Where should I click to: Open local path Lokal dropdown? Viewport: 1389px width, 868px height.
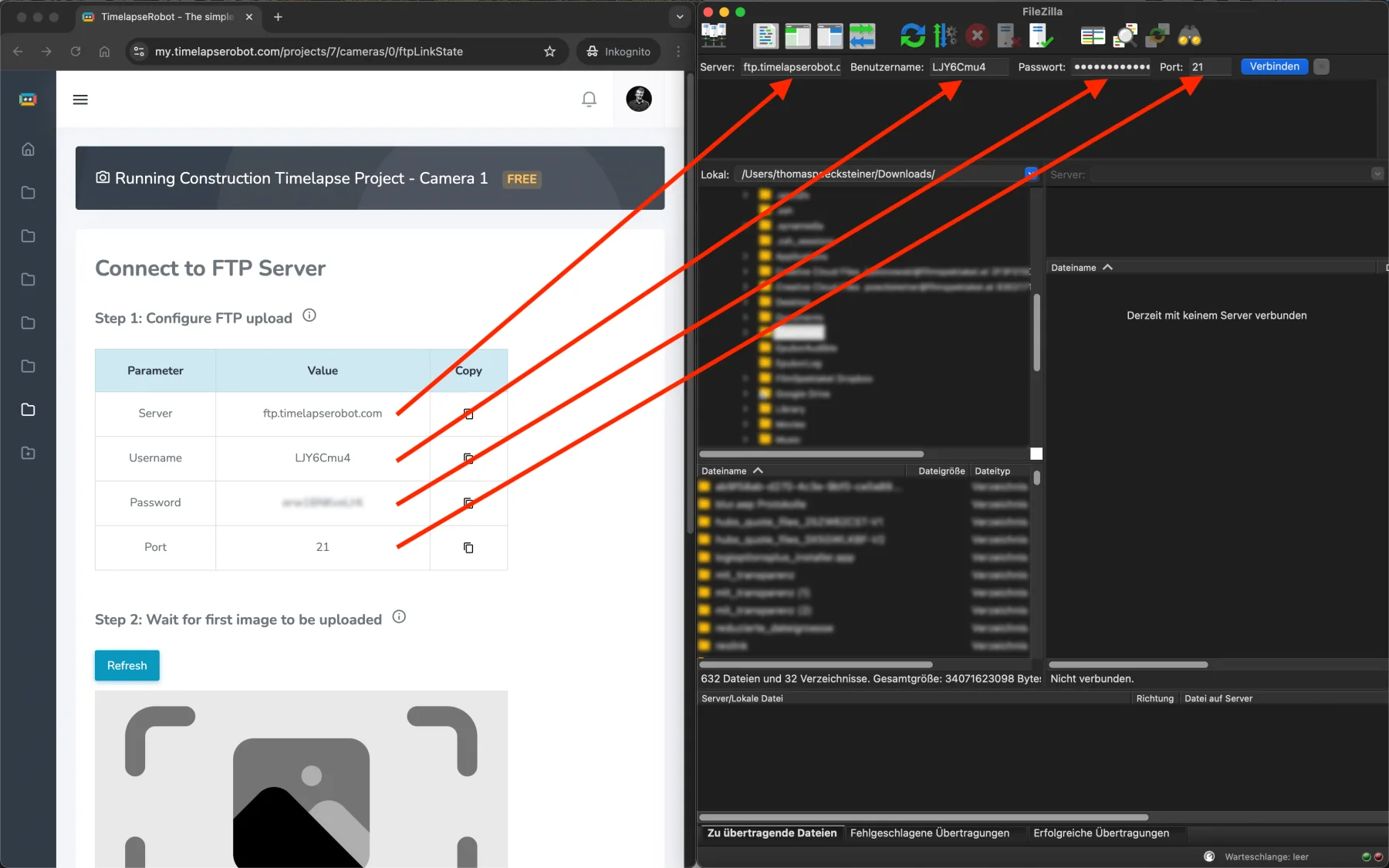(1031, 174)
